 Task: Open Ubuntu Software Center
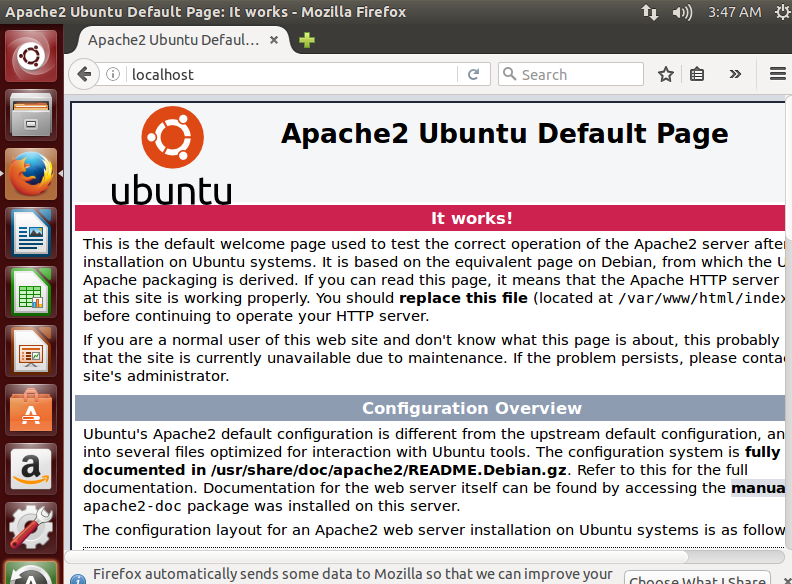(31, 410)
